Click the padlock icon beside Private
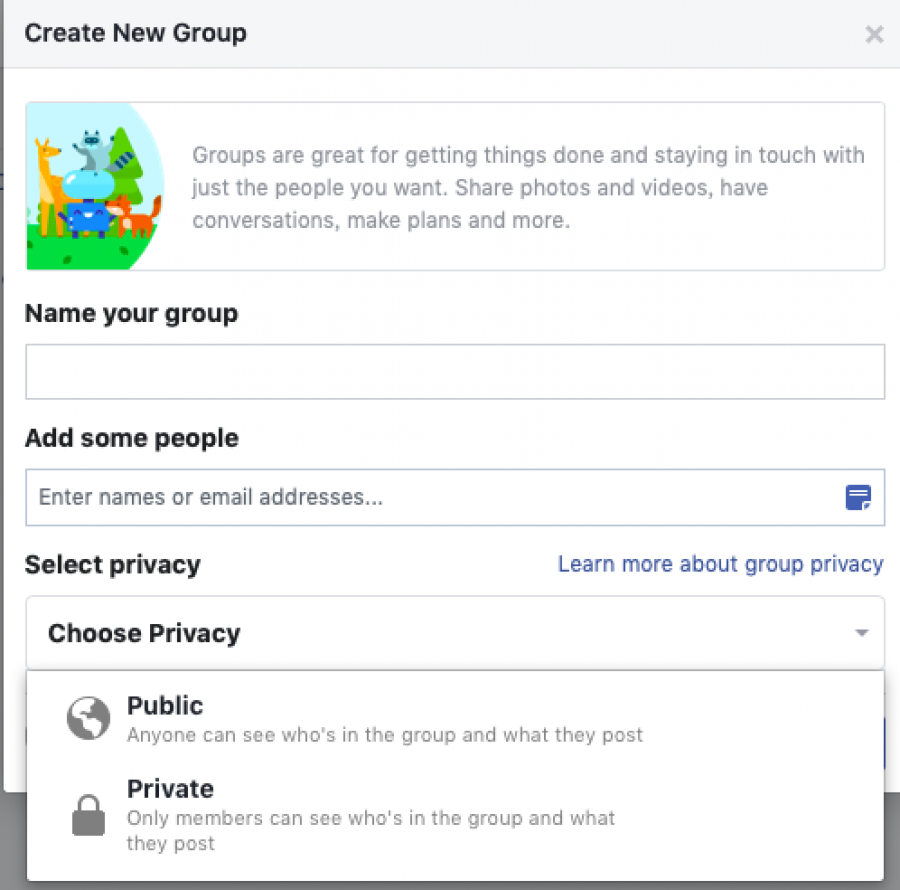This screenshot has width=900, height=890. point(88,815)
